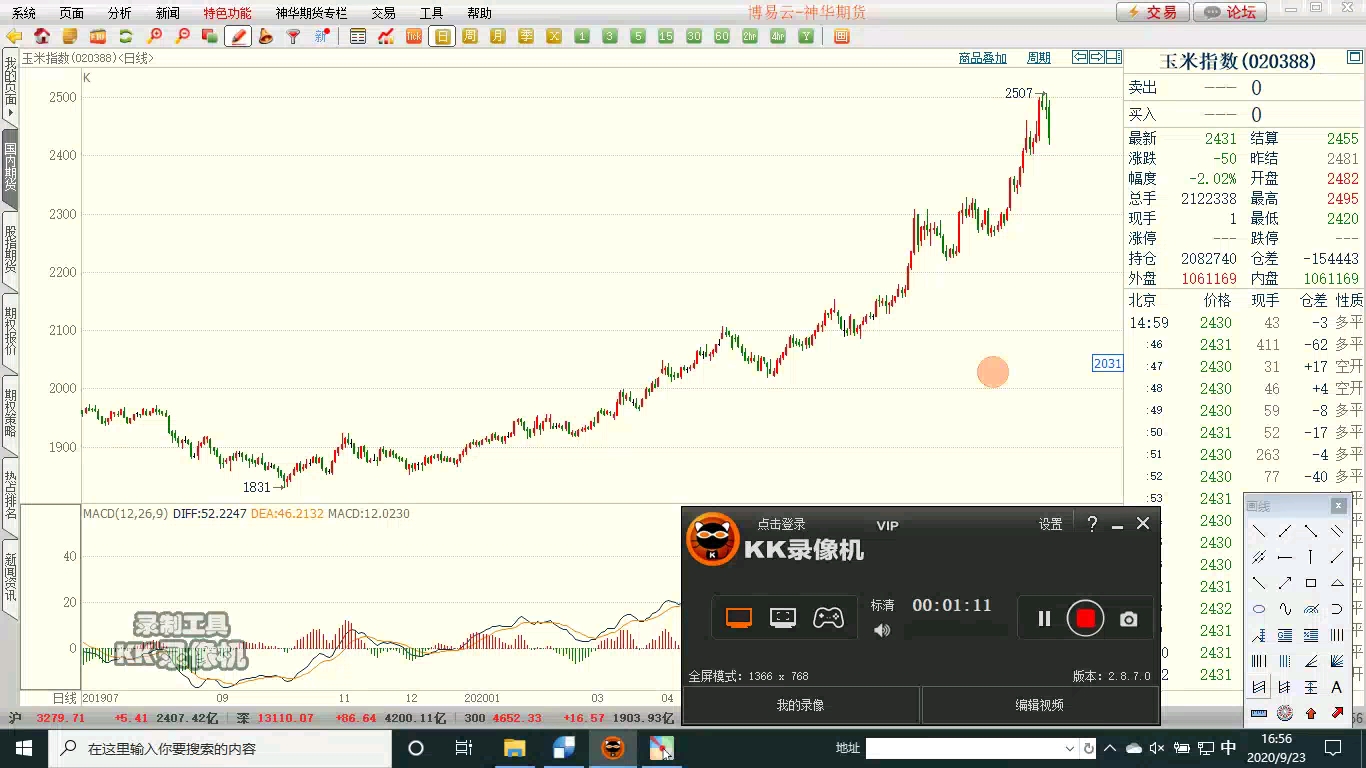Open the 工具 menu
The width and height of the screenshot is (1366, 768).
(x=431, y=13)
